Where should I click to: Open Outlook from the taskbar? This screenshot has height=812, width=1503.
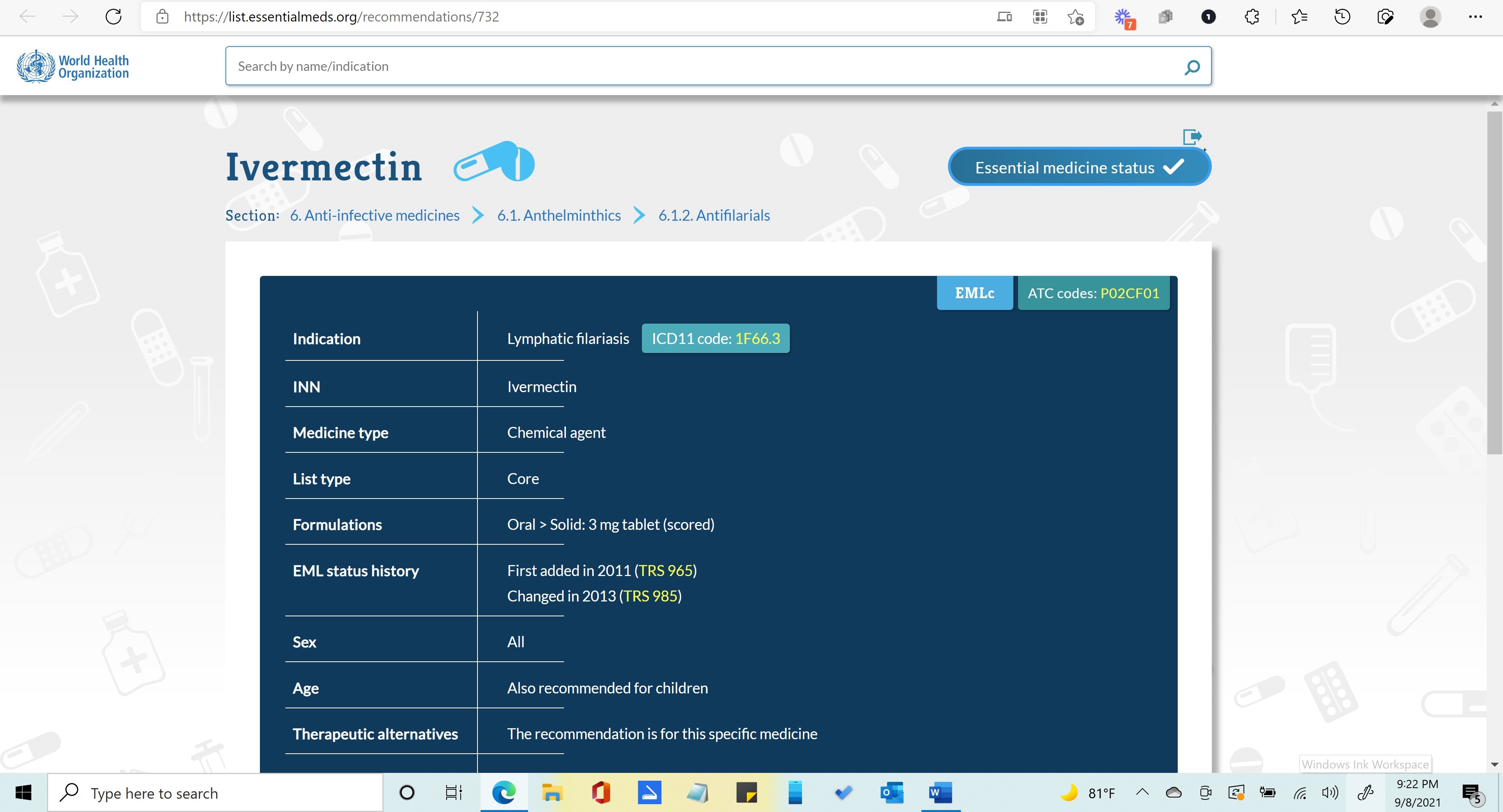(x=892, y=793)
